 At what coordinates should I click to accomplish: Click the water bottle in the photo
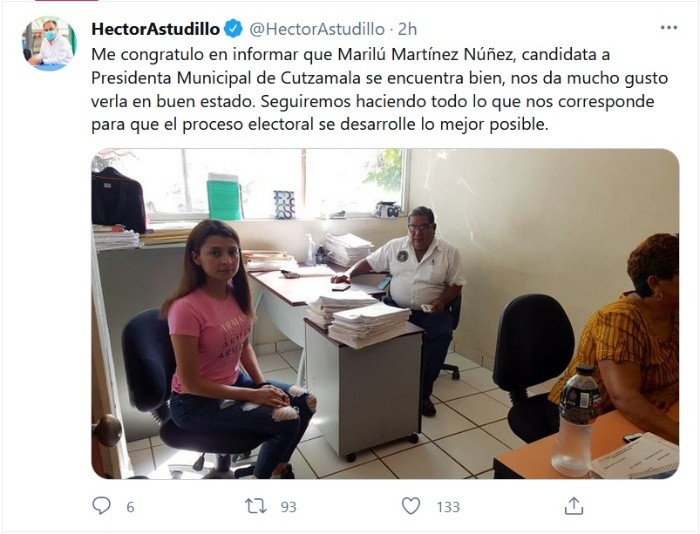(x=574, y=421)
